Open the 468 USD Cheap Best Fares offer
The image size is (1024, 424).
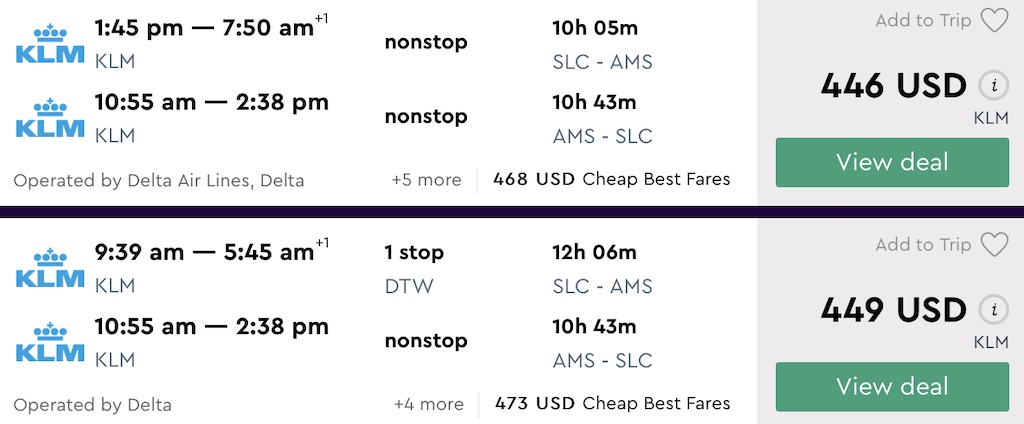click(x=611, y=180)
